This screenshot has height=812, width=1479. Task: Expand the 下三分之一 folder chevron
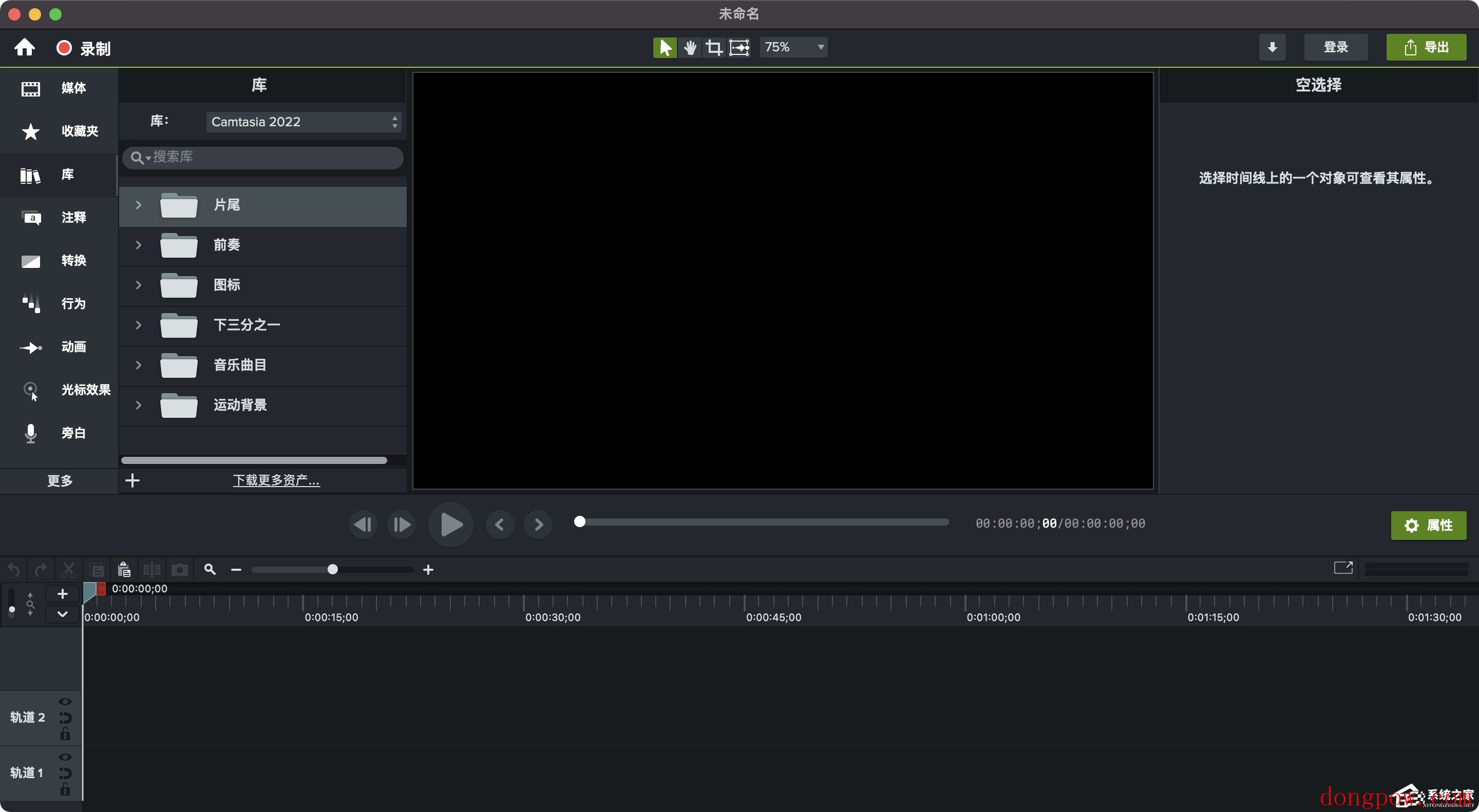pyautogui.click(x=138, y=325)
